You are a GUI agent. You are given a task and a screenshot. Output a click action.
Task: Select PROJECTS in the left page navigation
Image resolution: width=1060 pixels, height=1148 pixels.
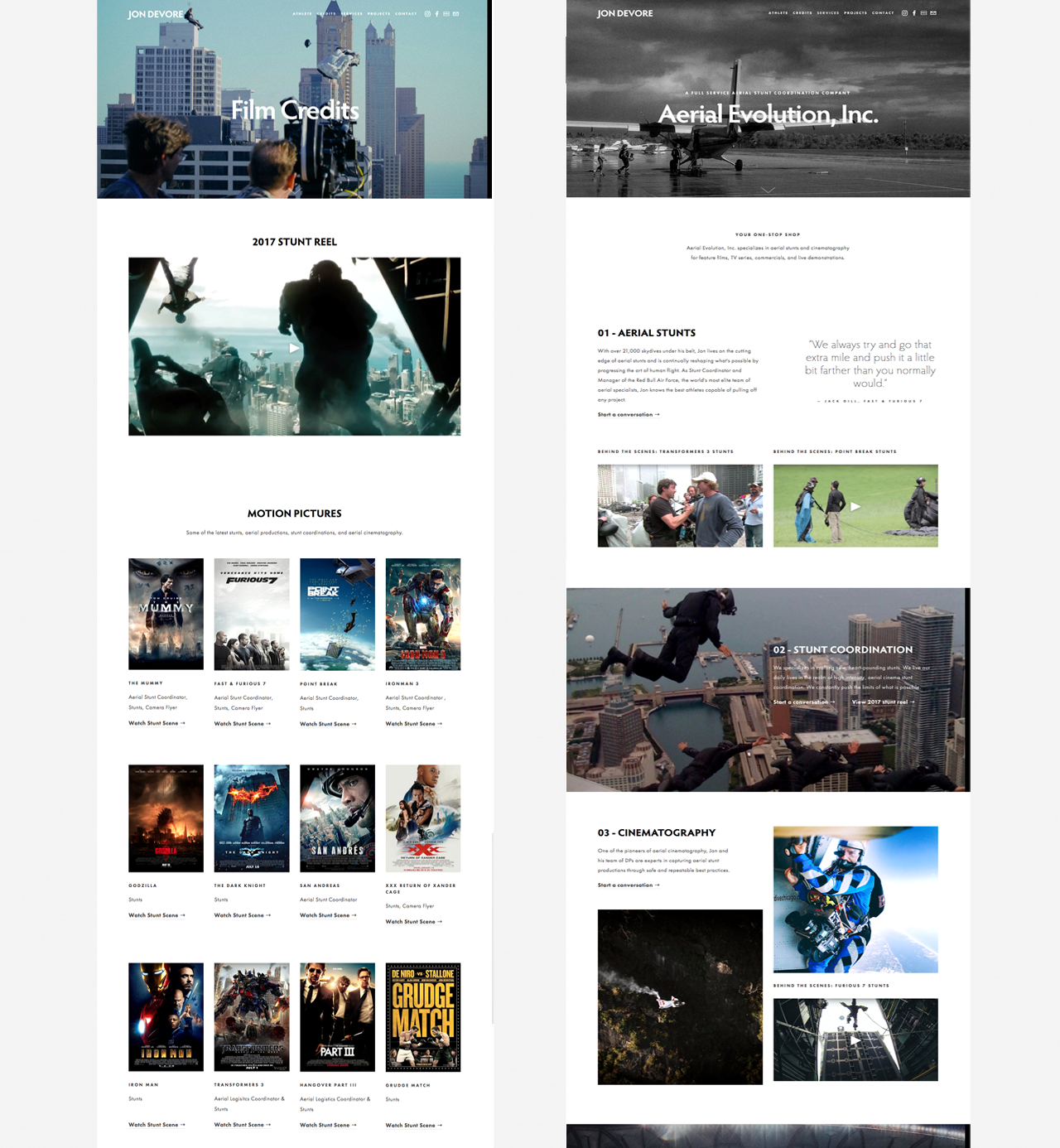click(378, 13)
